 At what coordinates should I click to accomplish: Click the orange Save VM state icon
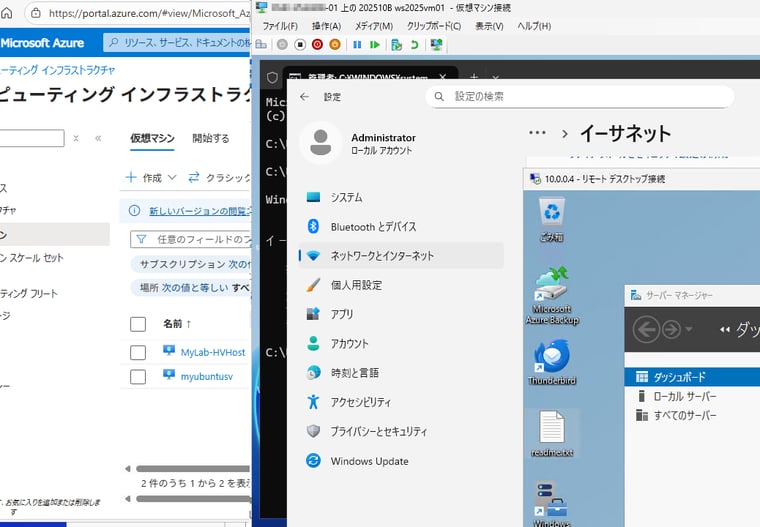pos(335,45)
